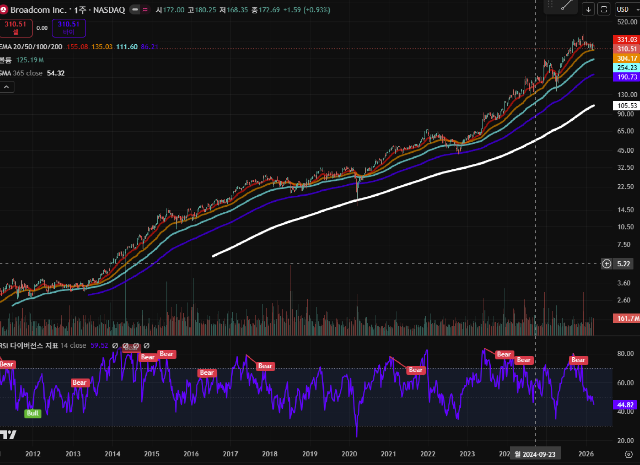Click the down-arrow button near USD

coord(588,9)
